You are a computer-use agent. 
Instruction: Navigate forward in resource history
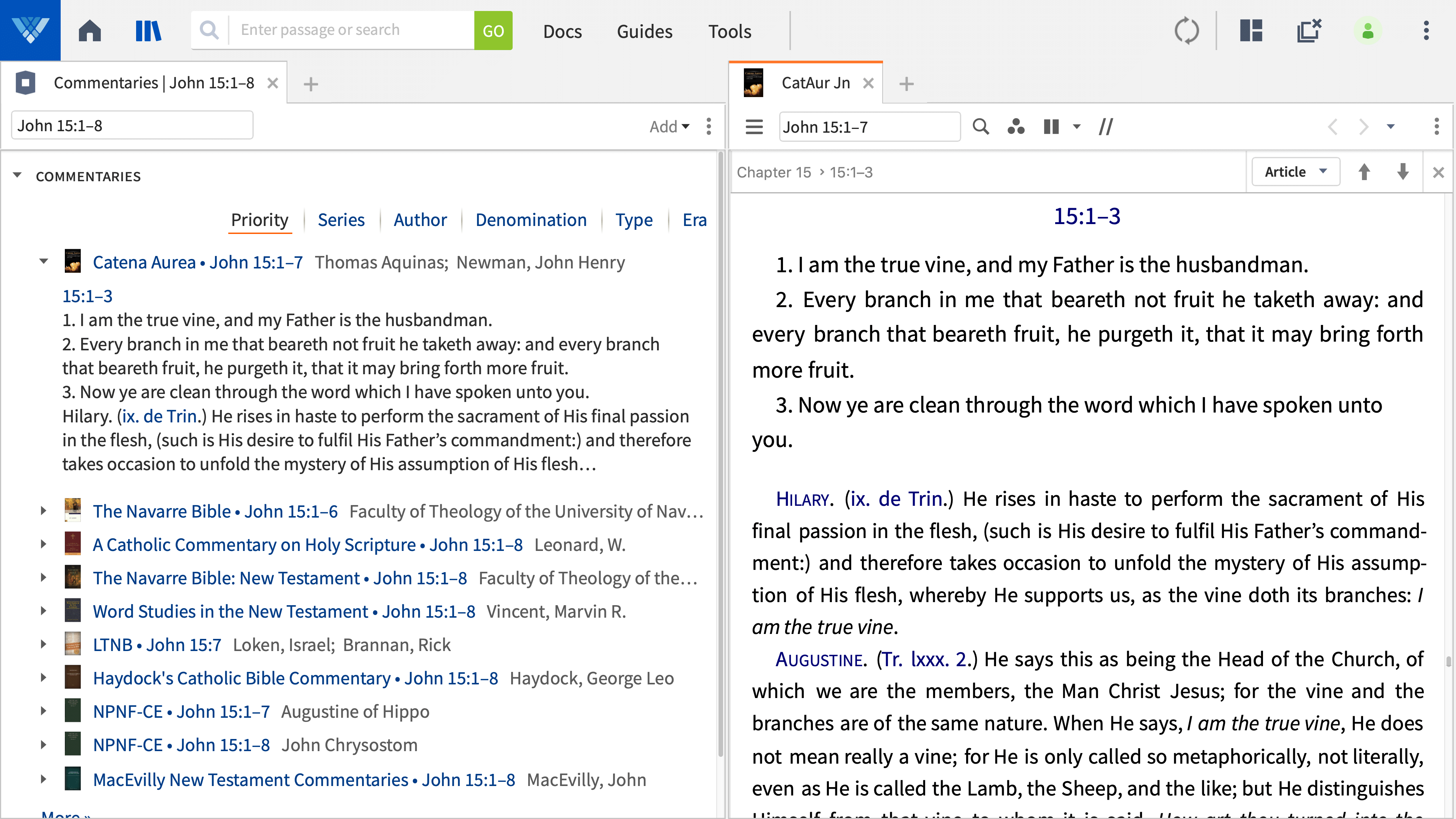point(1363,127)
